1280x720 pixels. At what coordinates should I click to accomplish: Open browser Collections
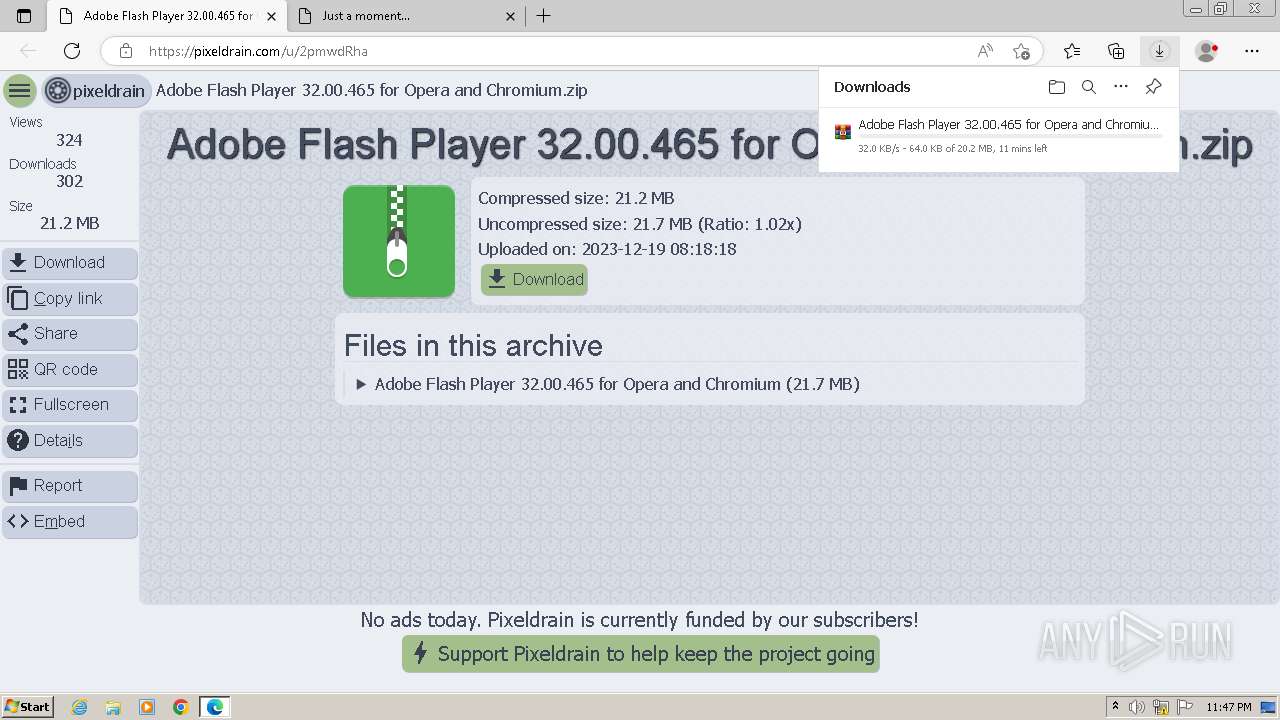[x=1116, y=51]
